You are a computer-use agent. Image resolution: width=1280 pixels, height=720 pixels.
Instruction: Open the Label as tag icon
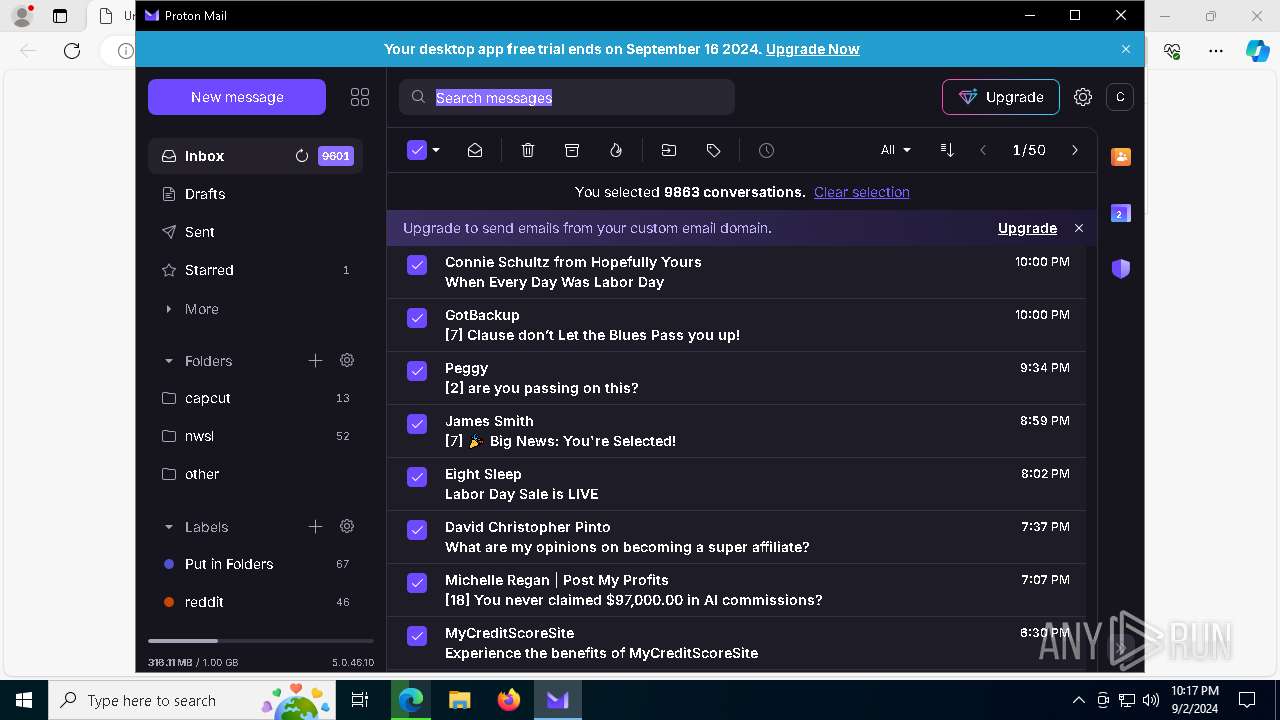[x=713, y=150]
